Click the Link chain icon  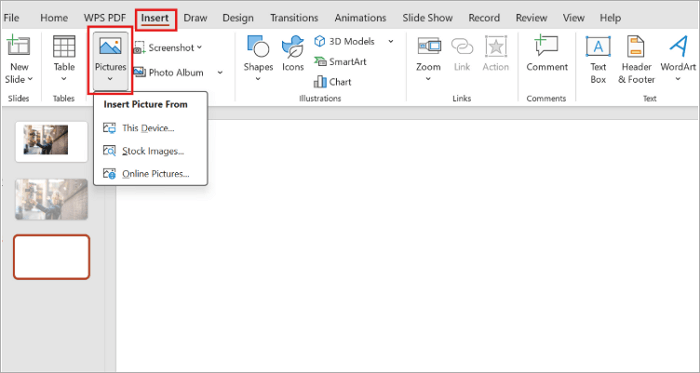pos(462,46)
